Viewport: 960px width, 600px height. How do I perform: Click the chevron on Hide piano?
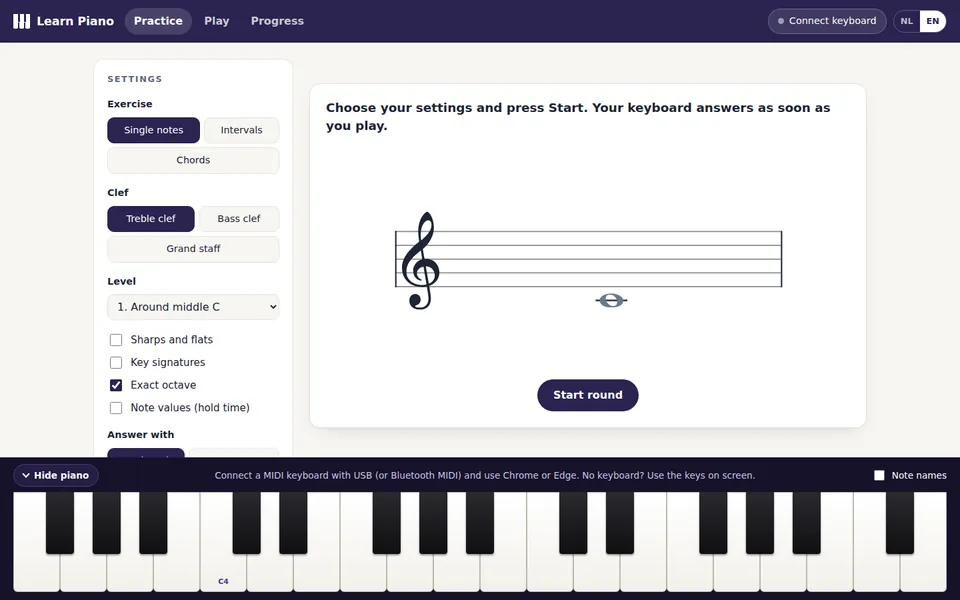pos(26,476)
